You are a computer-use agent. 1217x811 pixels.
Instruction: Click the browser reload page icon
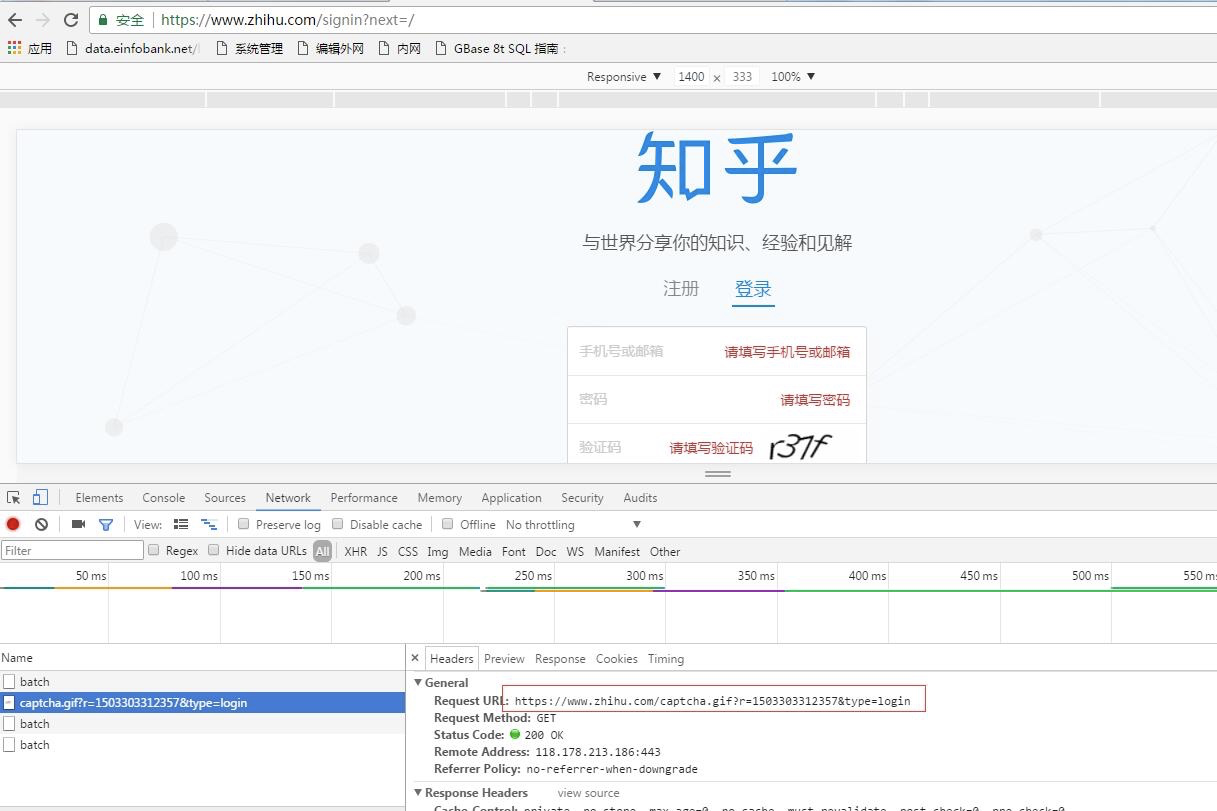coord(71,20)
